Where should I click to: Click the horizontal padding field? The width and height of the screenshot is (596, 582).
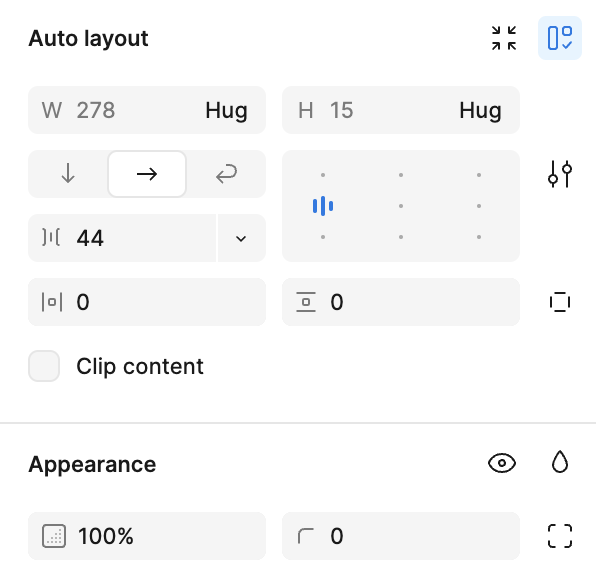click(147, 302)
